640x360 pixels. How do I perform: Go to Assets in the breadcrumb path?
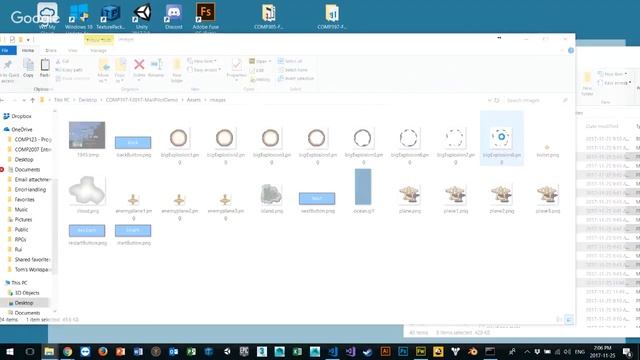(x=194, y=100)
